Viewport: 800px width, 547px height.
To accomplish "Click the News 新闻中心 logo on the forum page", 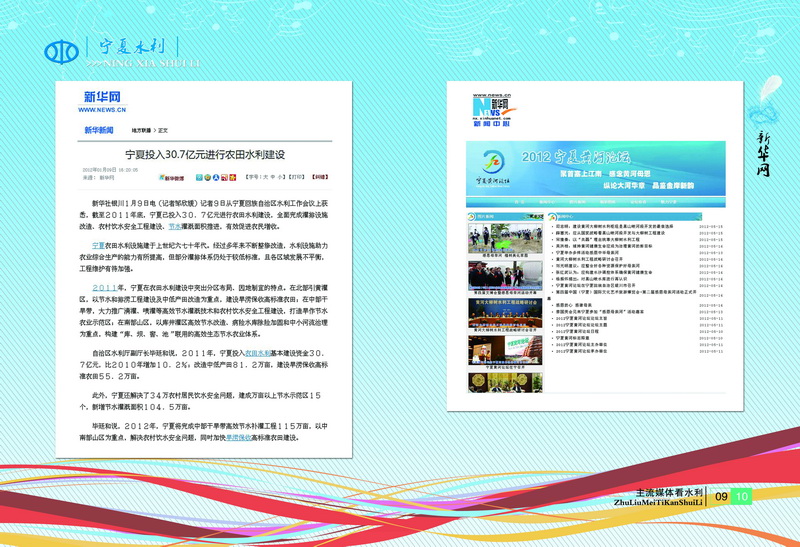I will tap(492, 110).
